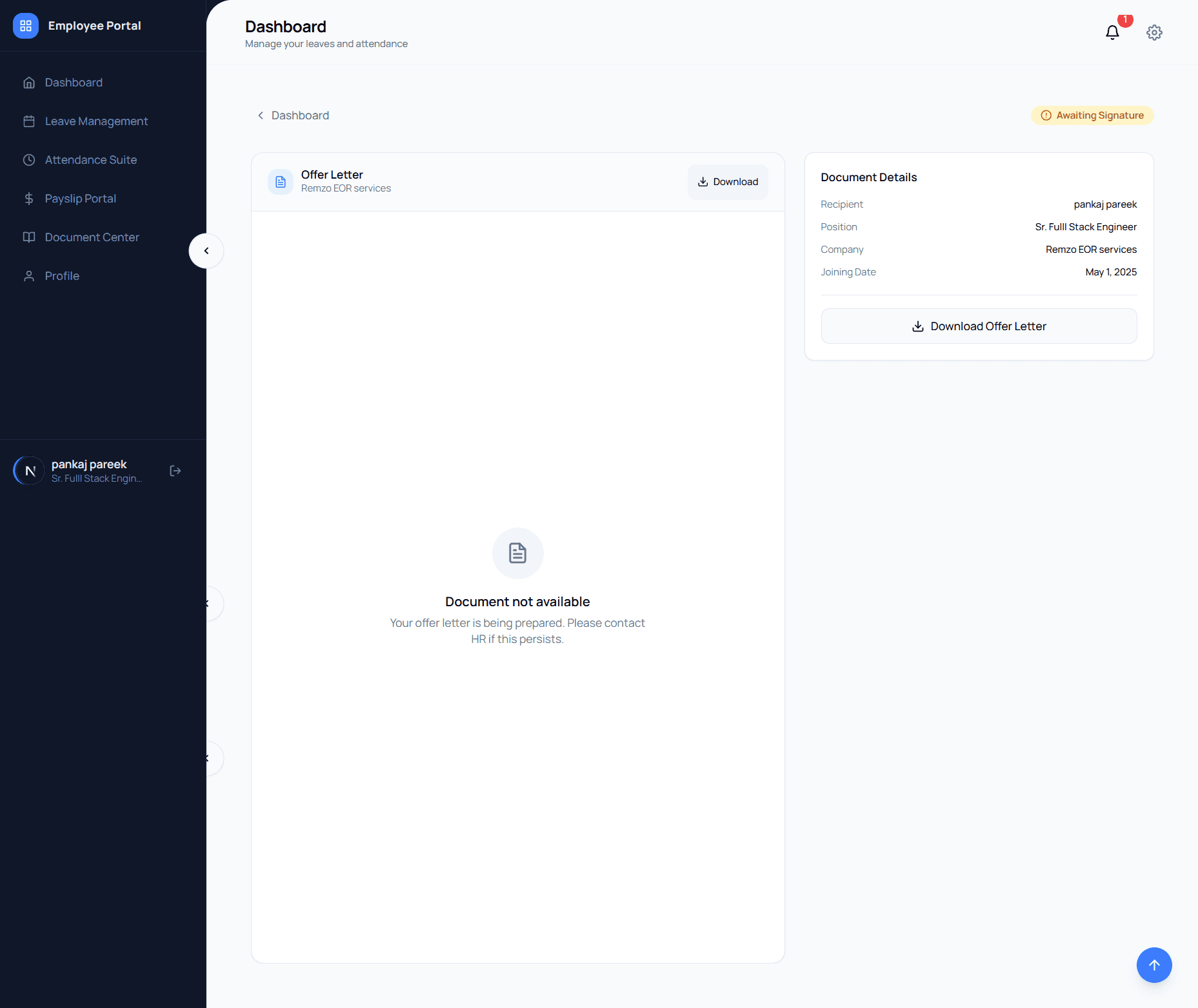This screenshot has width=1198, height=1008.
Task: Click the Document Details heading
Action: (868, 177)
